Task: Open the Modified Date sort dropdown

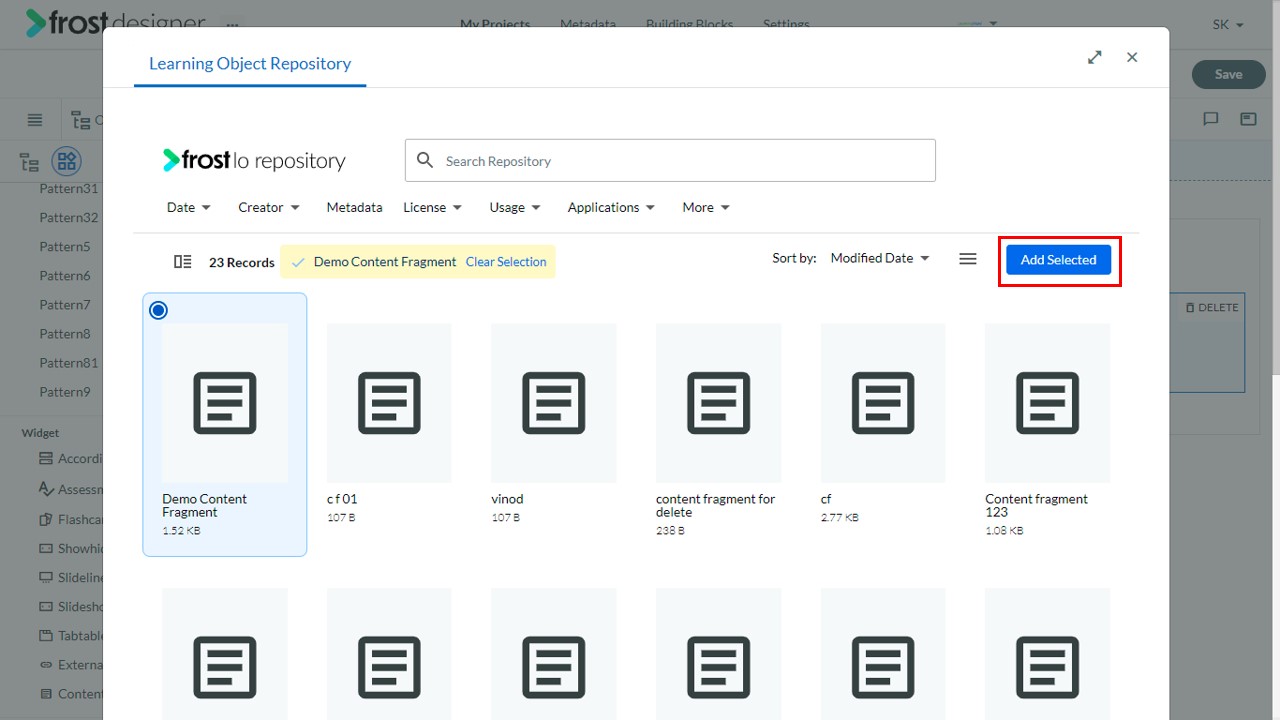Action: pyautogui.click(x=880, y=258)
